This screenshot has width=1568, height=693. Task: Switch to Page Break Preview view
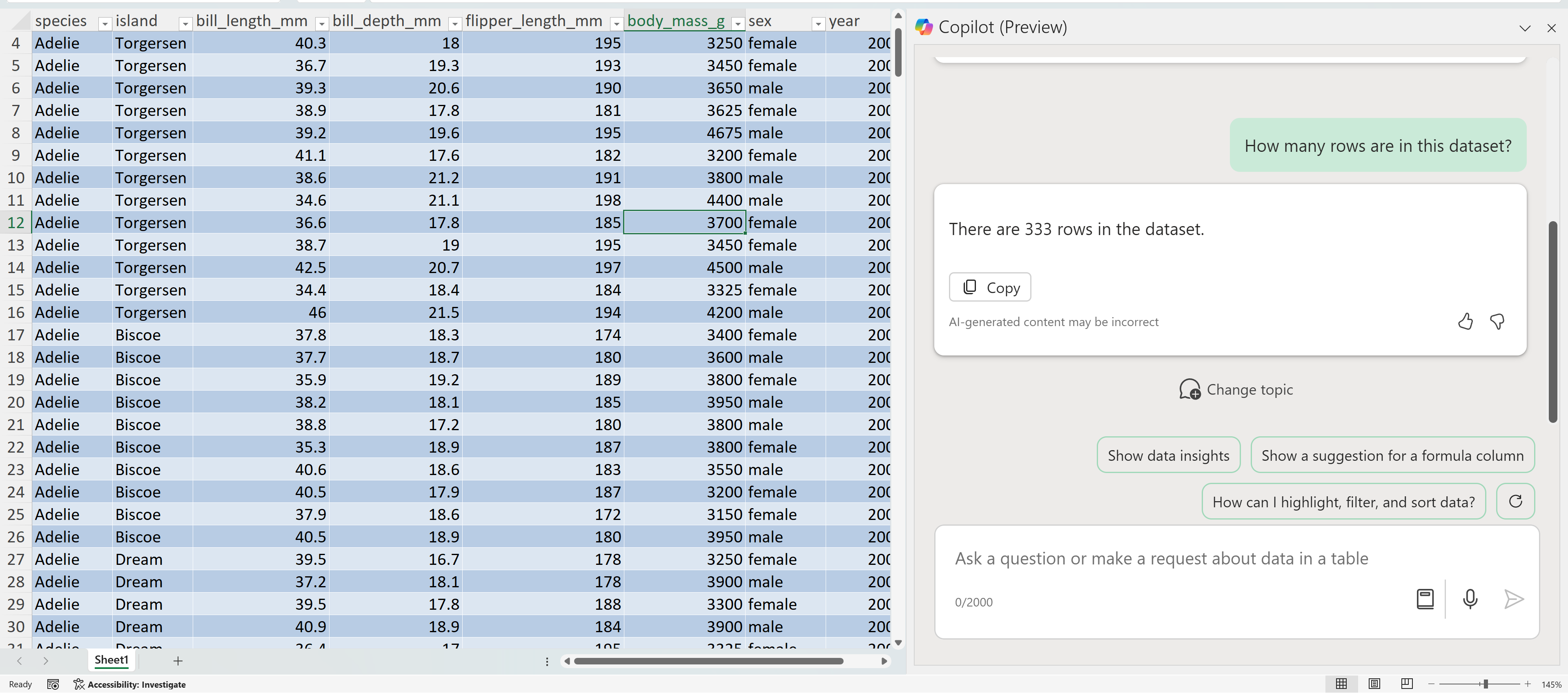coord(1406,684)
